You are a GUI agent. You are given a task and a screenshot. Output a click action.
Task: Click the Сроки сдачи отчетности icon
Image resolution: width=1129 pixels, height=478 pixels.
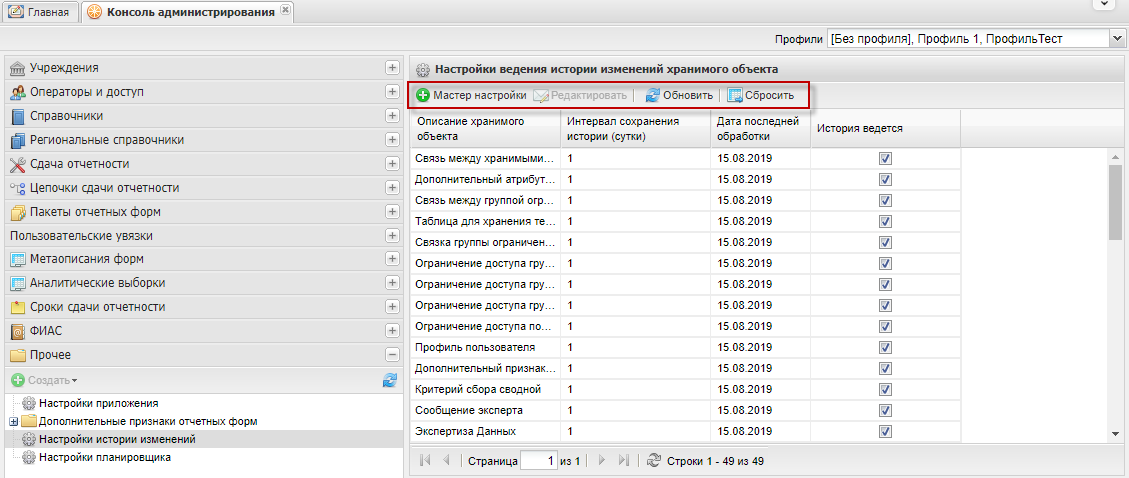coord(18,307)
